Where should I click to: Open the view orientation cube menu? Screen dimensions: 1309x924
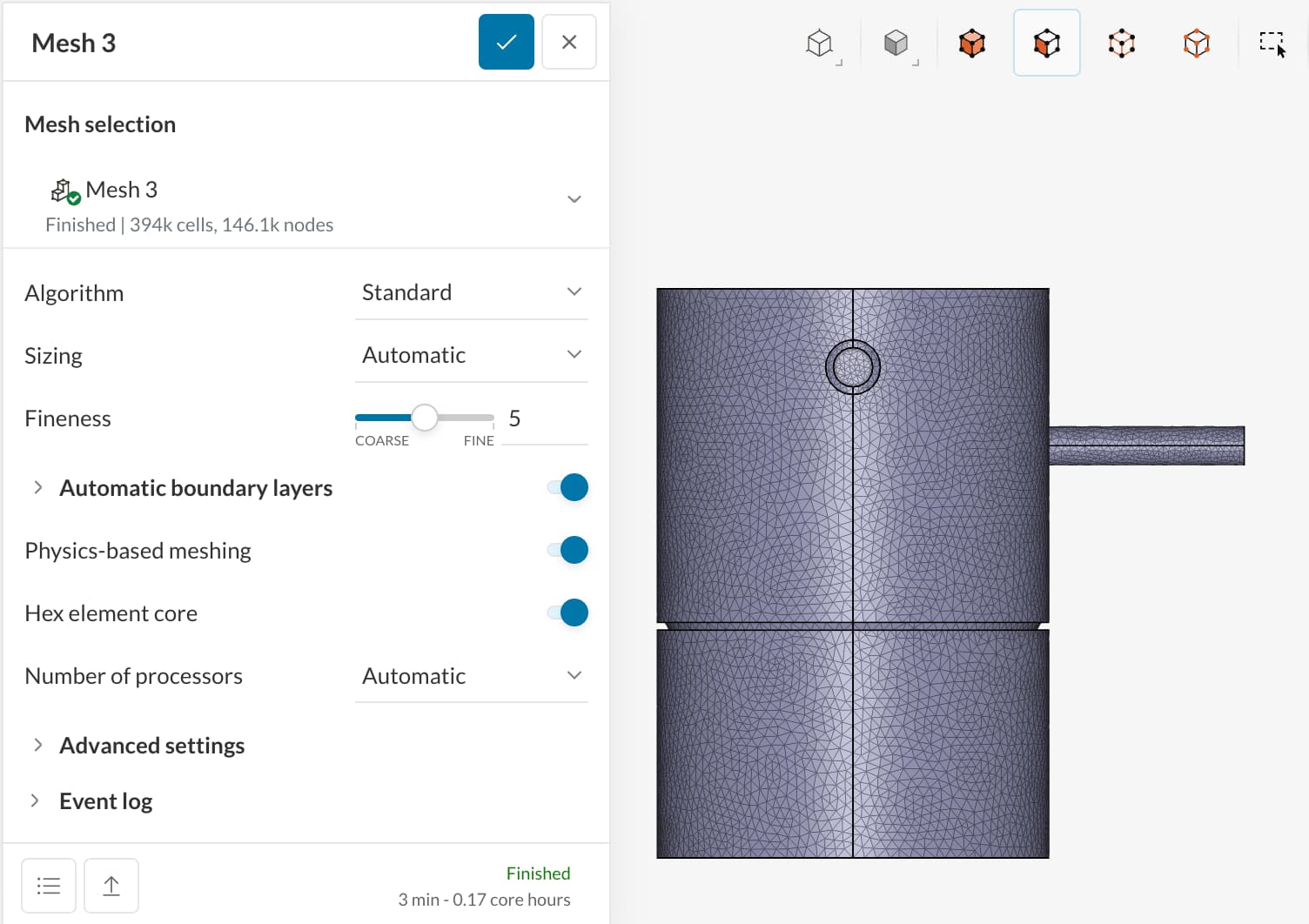pyautogui.click(x=820, y=43)
